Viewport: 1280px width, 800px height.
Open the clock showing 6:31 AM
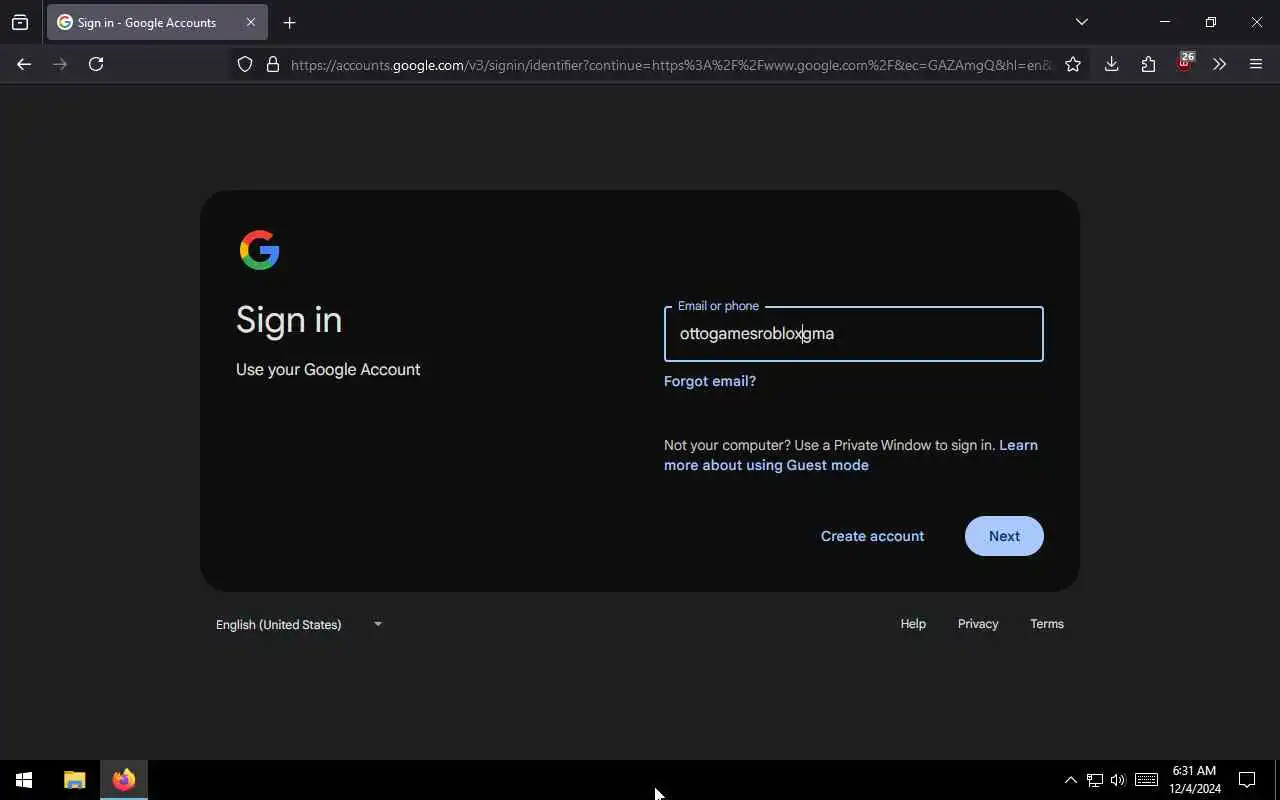coord(1194,780)
